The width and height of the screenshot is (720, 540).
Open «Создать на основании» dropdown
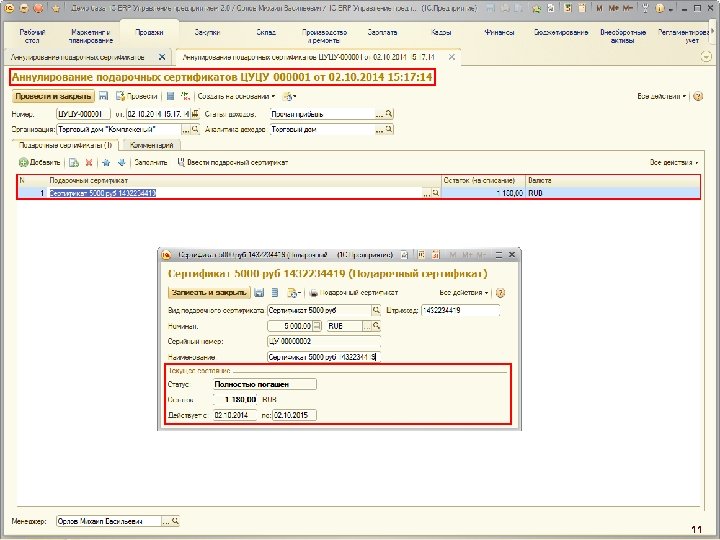[236, 96]
